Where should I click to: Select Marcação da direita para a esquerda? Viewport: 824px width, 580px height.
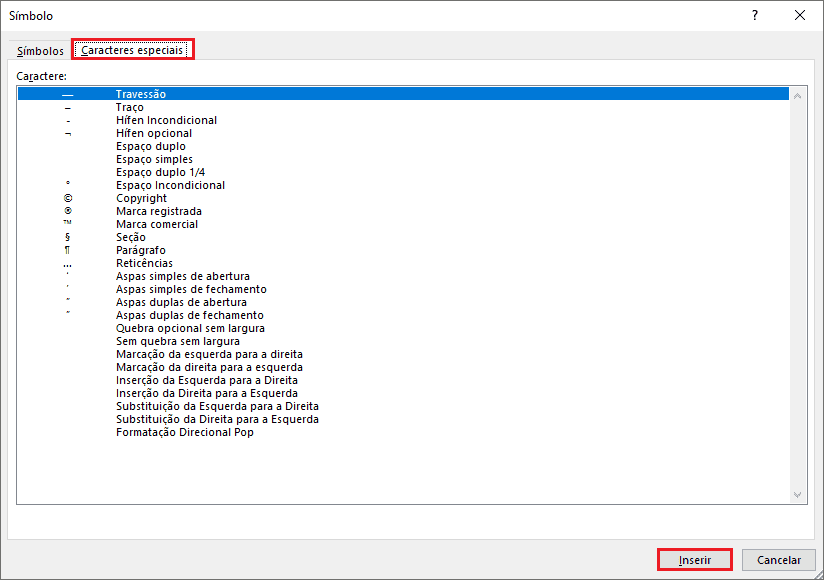[403, 367]
